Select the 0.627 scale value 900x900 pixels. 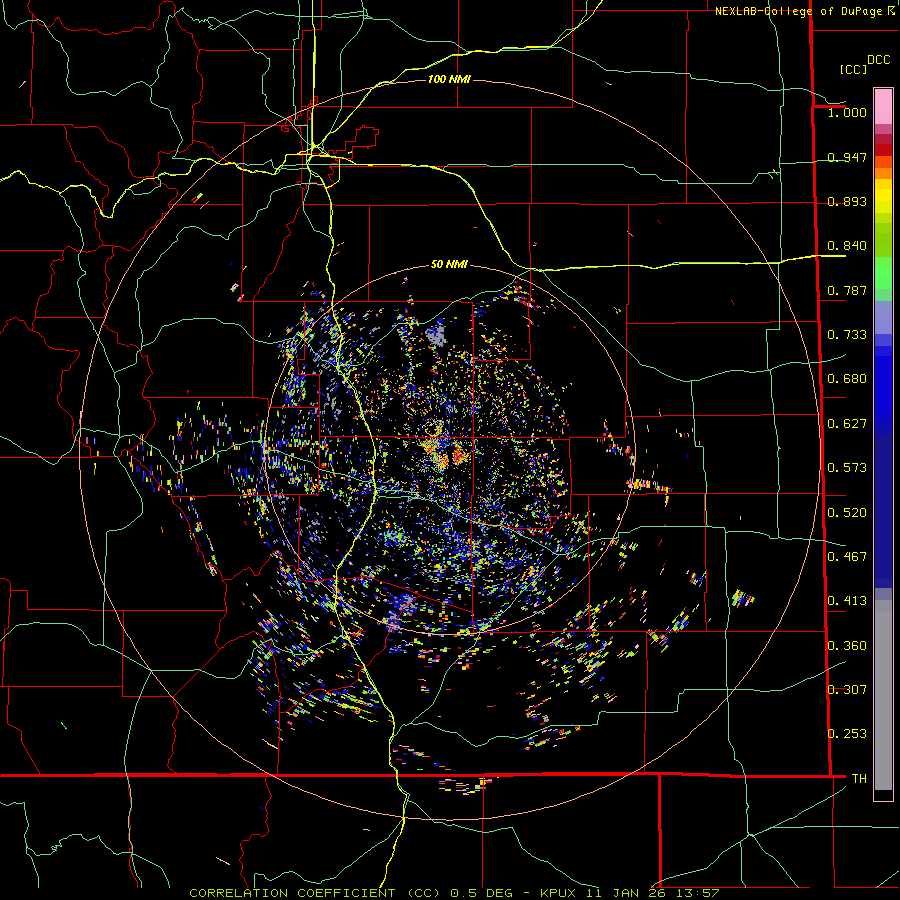pyautogui.click(x=847, y=424)
